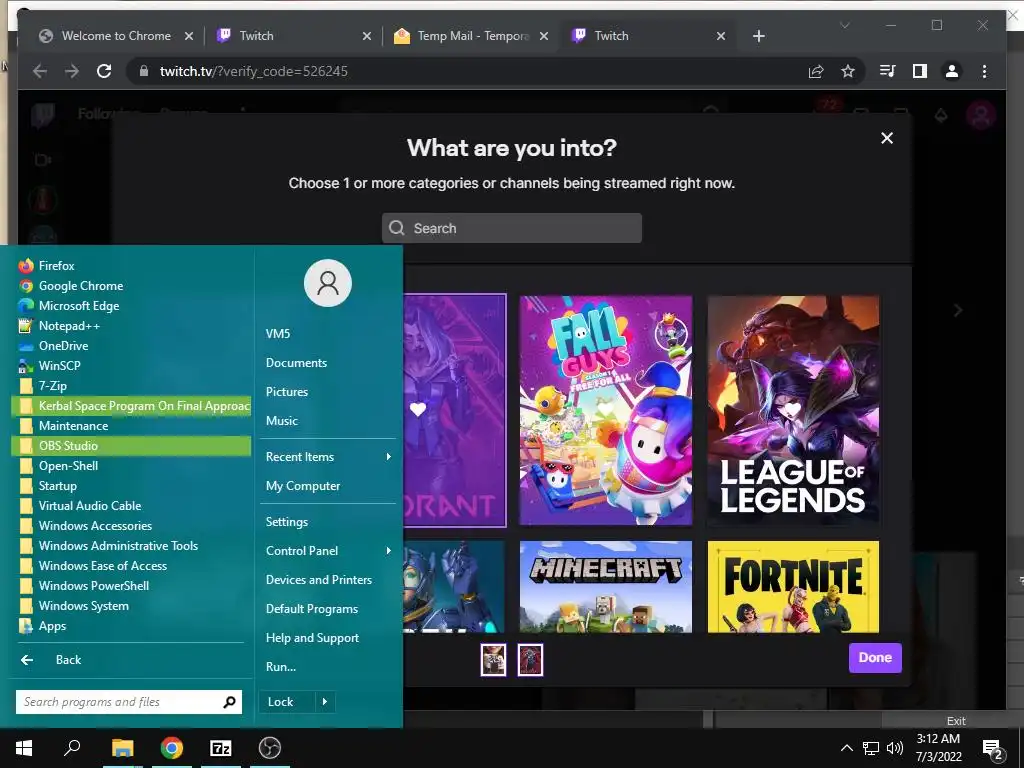Click Run... in the start menu
This screenshot has height=768, width=1024.
pos(281,667)
